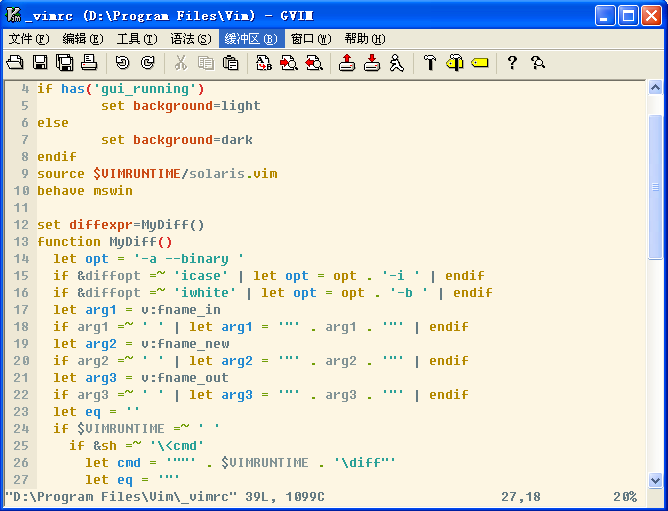Run the Make (hammer) tool
This screenshot has height=511, width=668.
(x=430, y=63)
